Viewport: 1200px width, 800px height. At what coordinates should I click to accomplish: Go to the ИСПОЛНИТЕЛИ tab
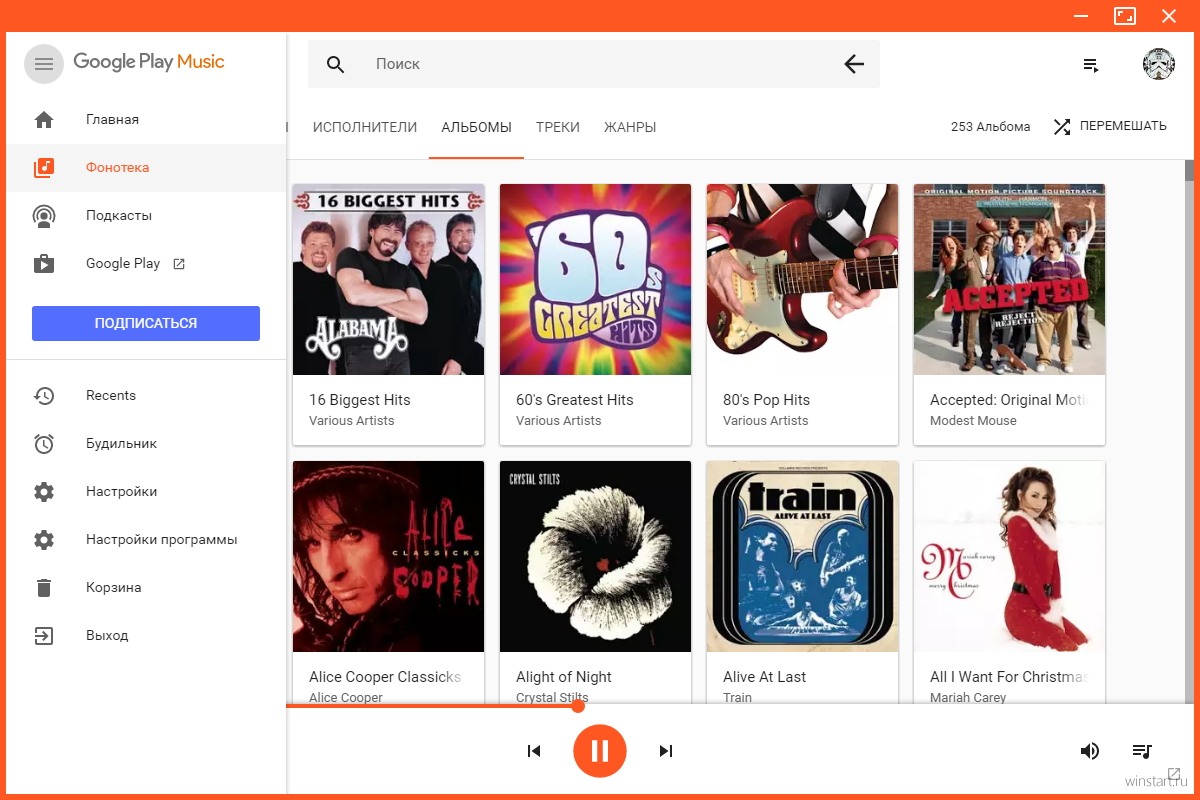tap(365, 127)
